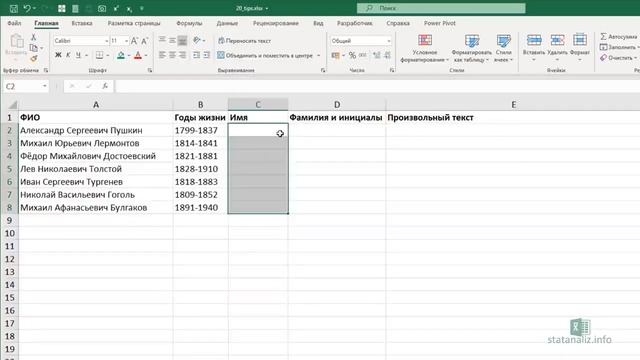640x360 pixels.
Task: Switch to the Формулы tab
Action: coord(189,23)
